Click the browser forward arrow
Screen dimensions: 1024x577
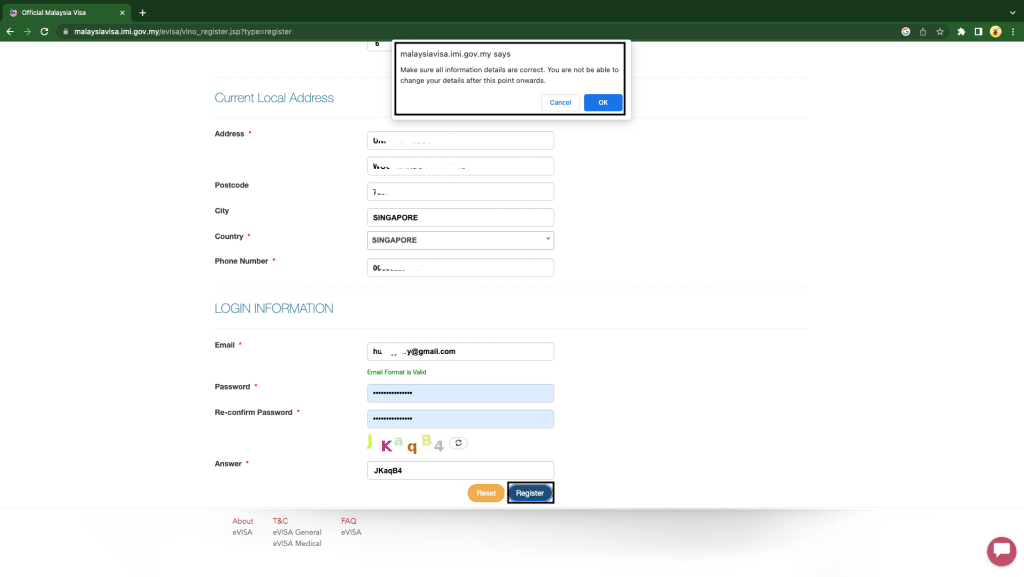[x=27, y=31]
